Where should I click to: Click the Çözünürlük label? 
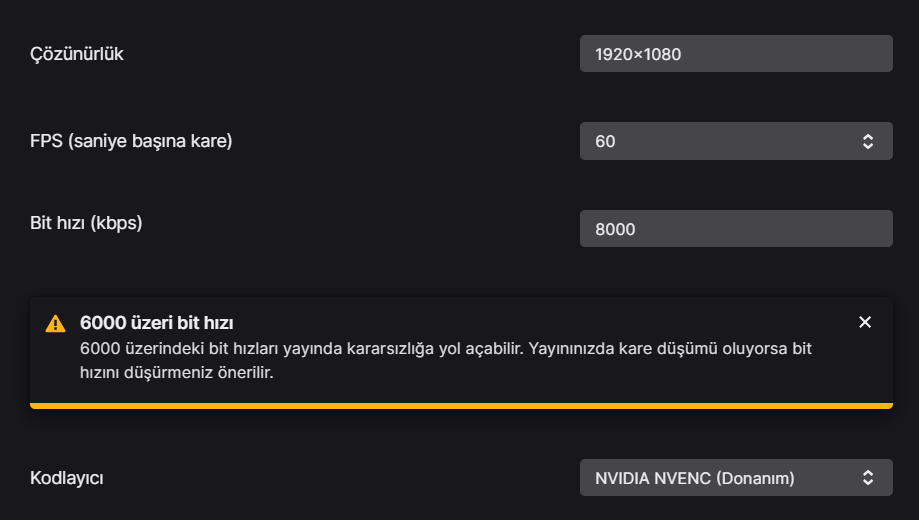click(x=77, y=54)
